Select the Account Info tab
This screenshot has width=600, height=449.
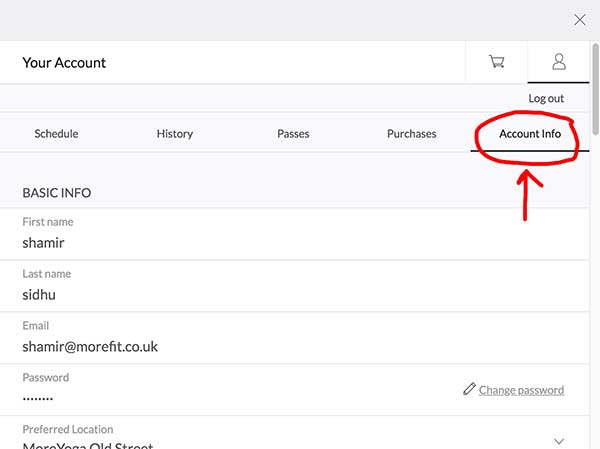click(x=530, y=134)
